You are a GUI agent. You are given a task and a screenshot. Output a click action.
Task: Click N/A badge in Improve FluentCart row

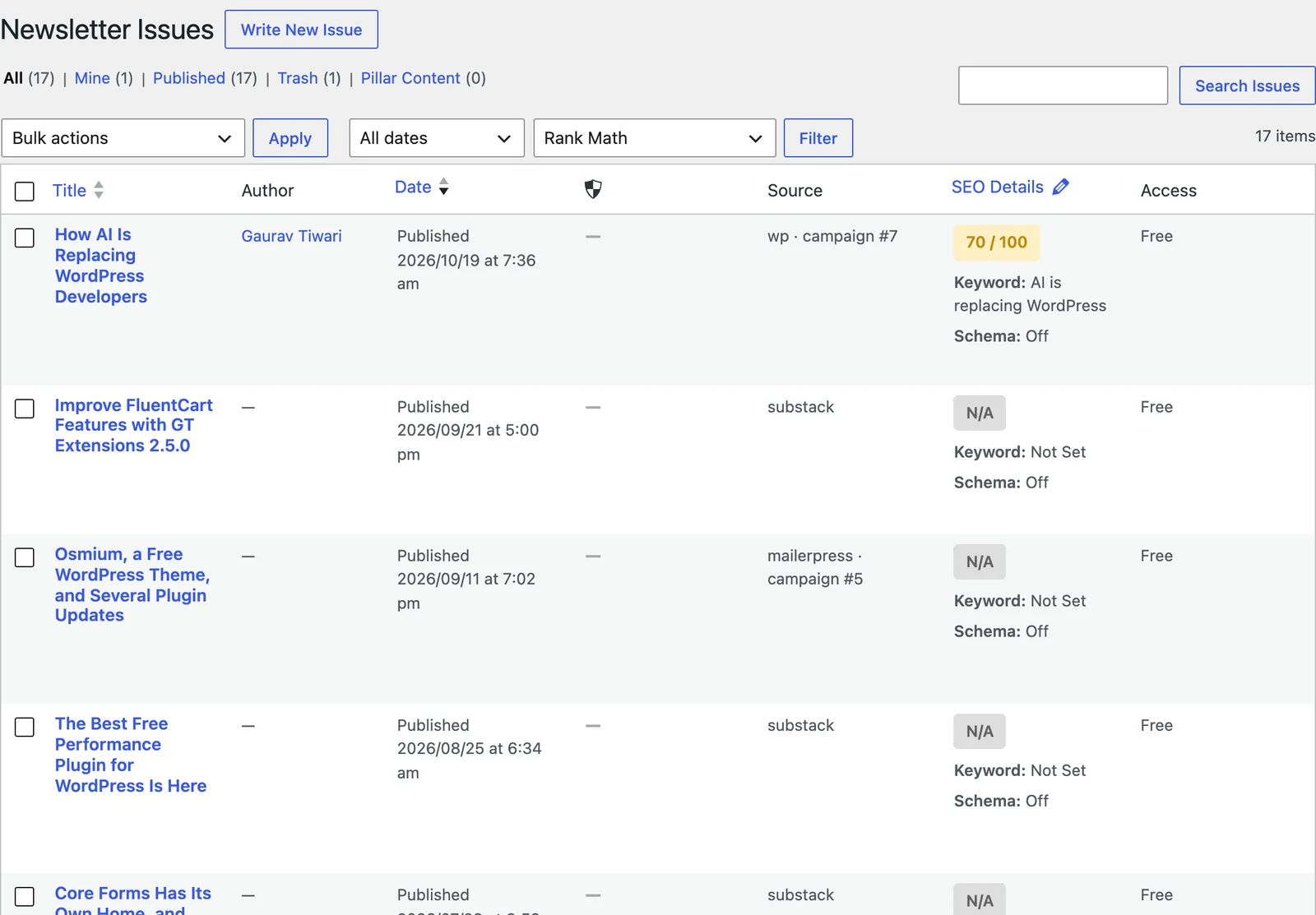click(980, 413)
